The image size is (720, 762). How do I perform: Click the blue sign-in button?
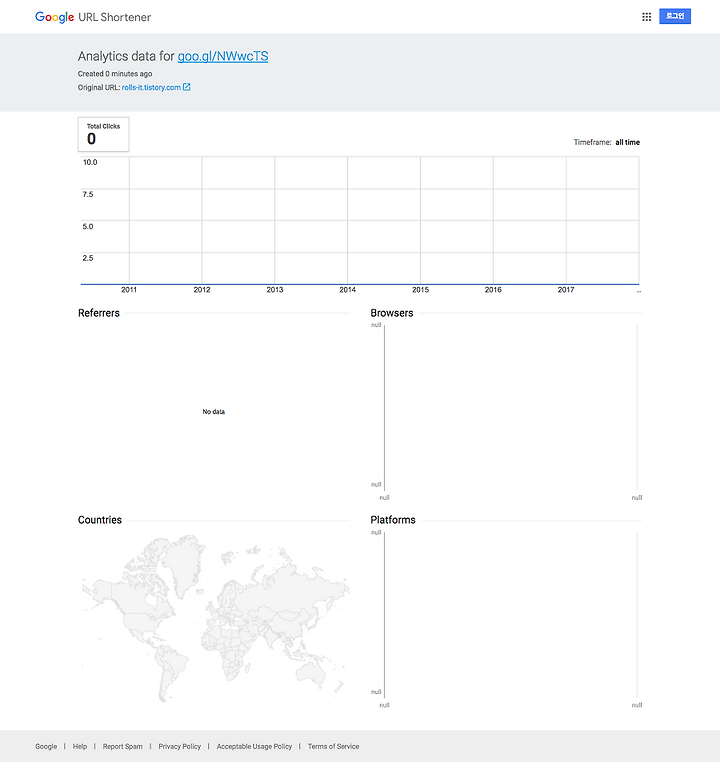pyautogui.click(x=675, y=16)
